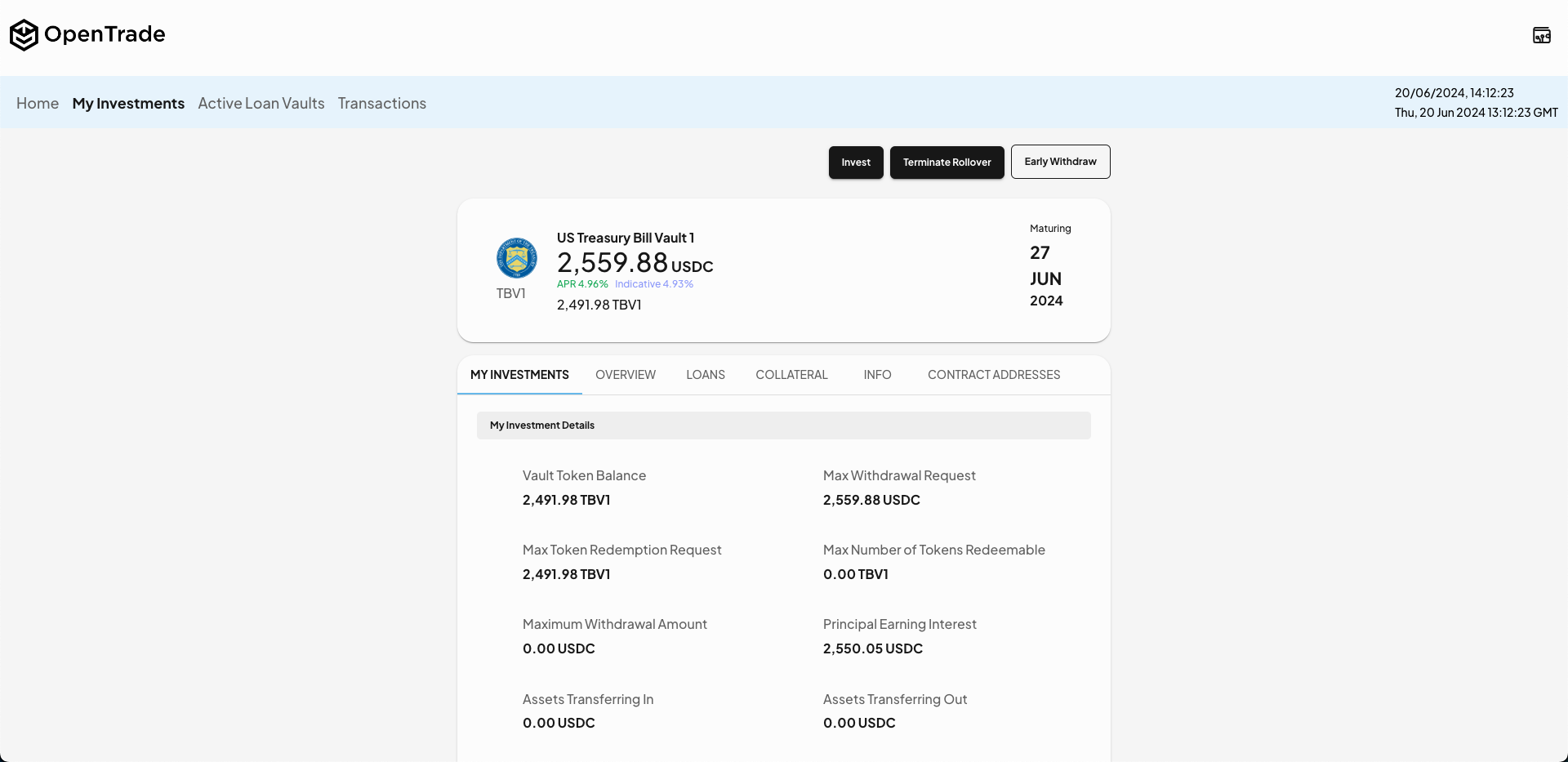The image size is (1568, 762).
Task: Click the Early Withdraw button
Action: (1061, 162)
